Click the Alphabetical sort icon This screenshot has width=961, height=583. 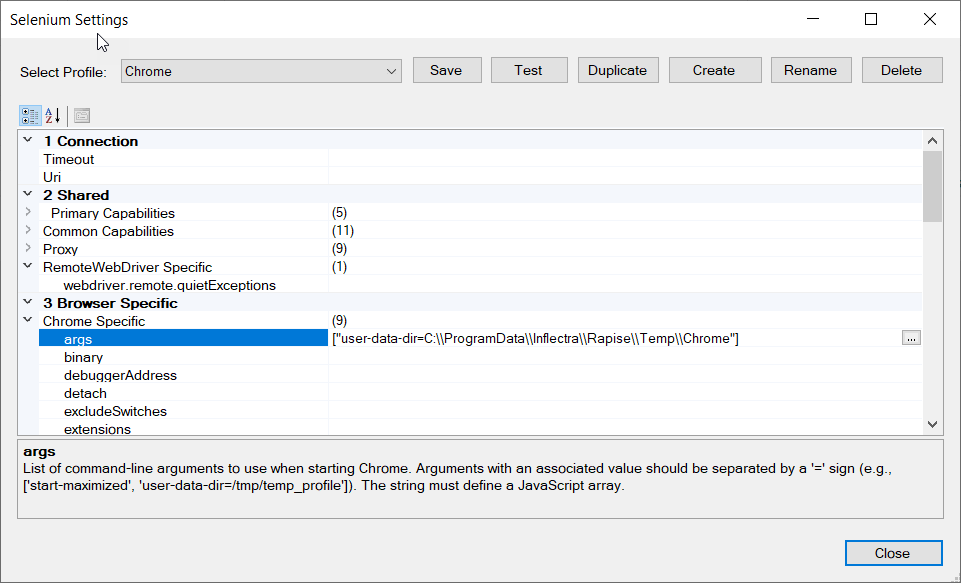coord(53,115)
